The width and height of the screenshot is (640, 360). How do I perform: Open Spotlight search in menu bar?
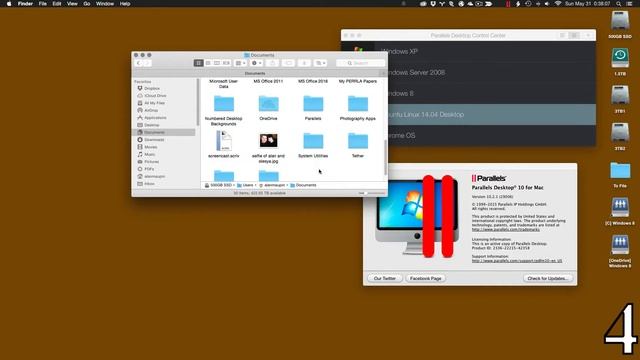[619, 4]
